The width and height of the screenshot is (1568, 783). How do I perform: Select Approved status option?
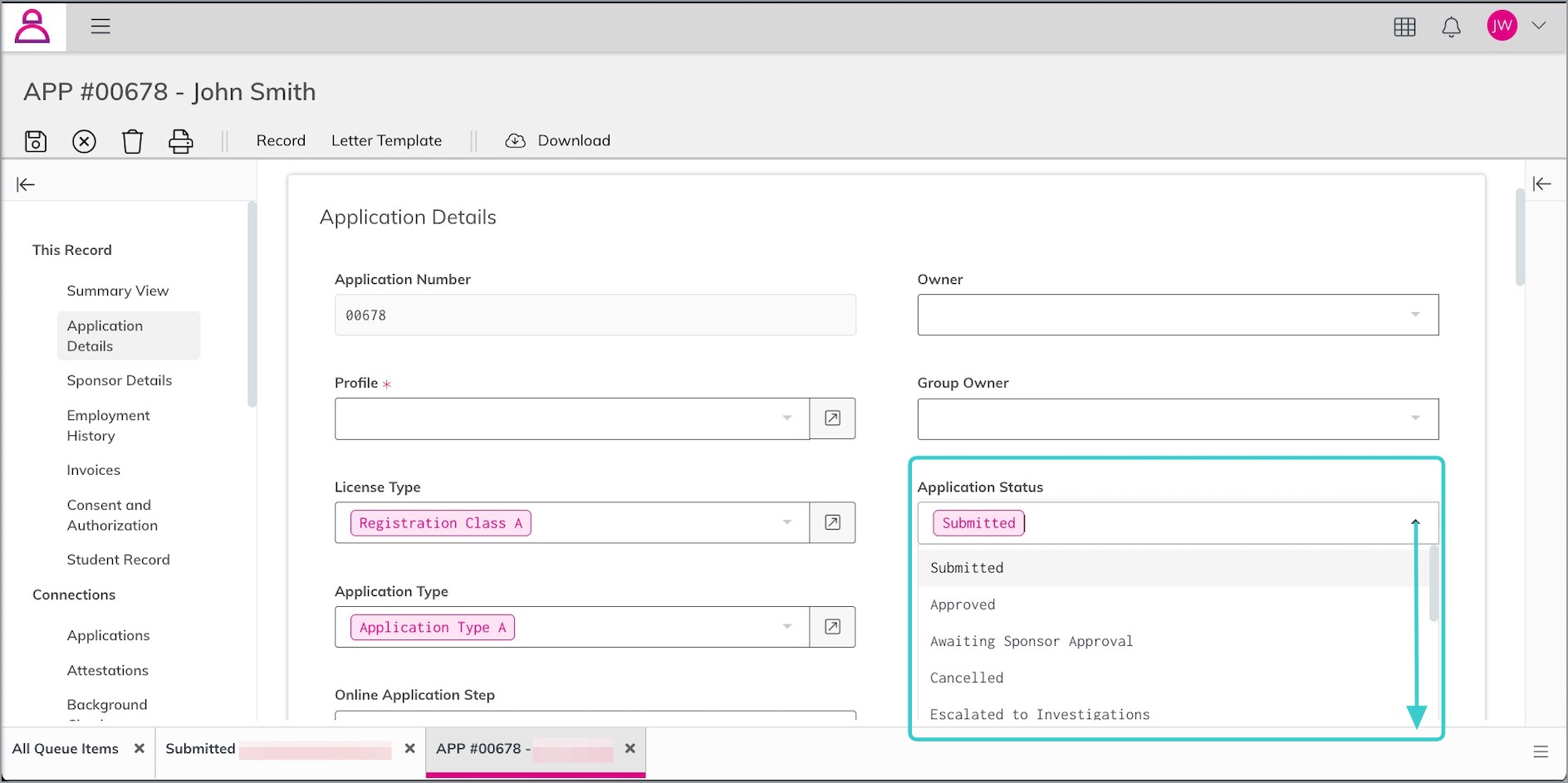[1172, 604]
